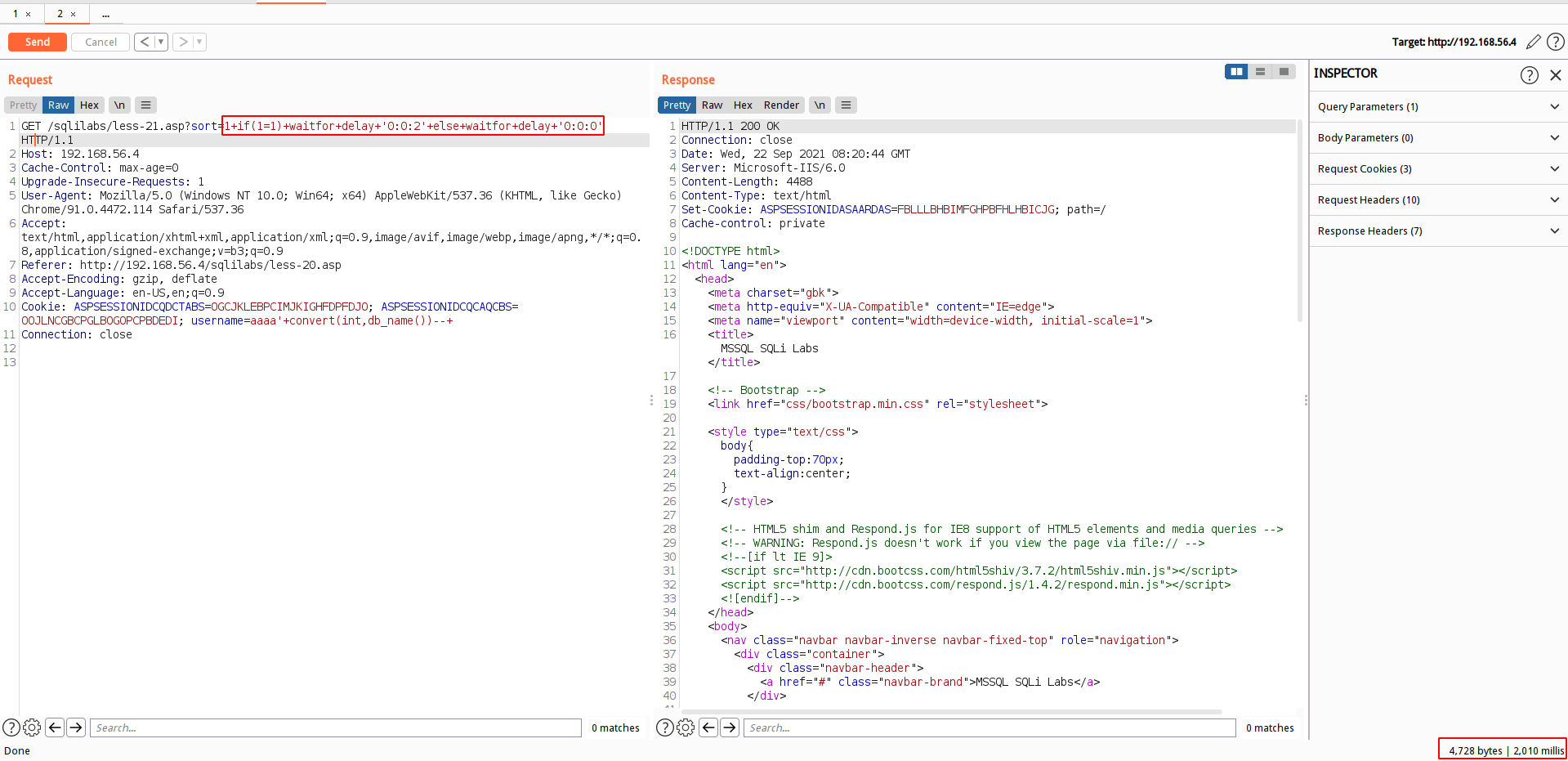Close Repeater tab 2
Image resolution: width=1568 pixels, height=761 pixels.
tap(74, 14)
